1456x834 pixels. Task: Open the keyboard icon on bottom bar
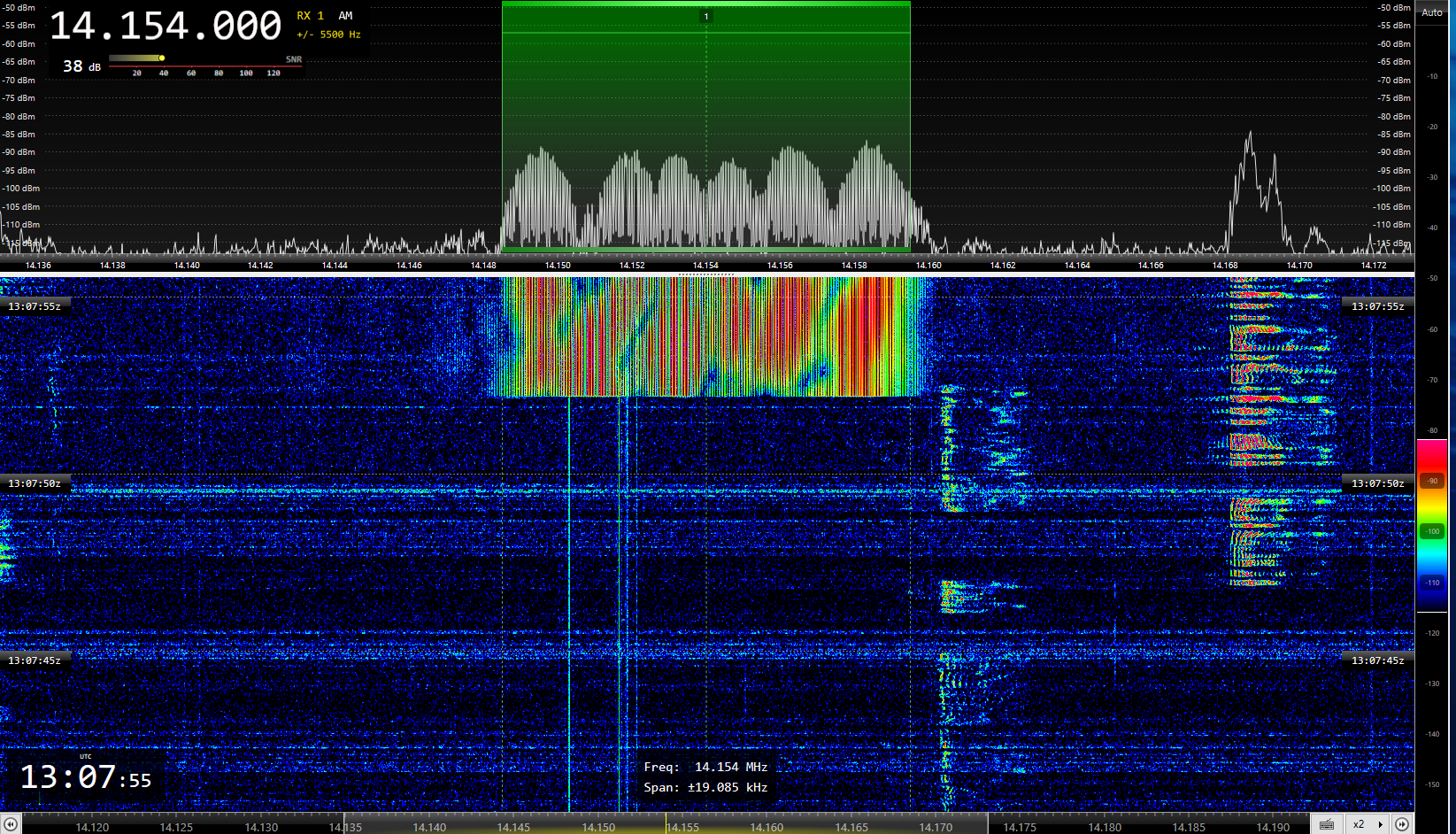pyautogui.click(x=1327, y=824)
